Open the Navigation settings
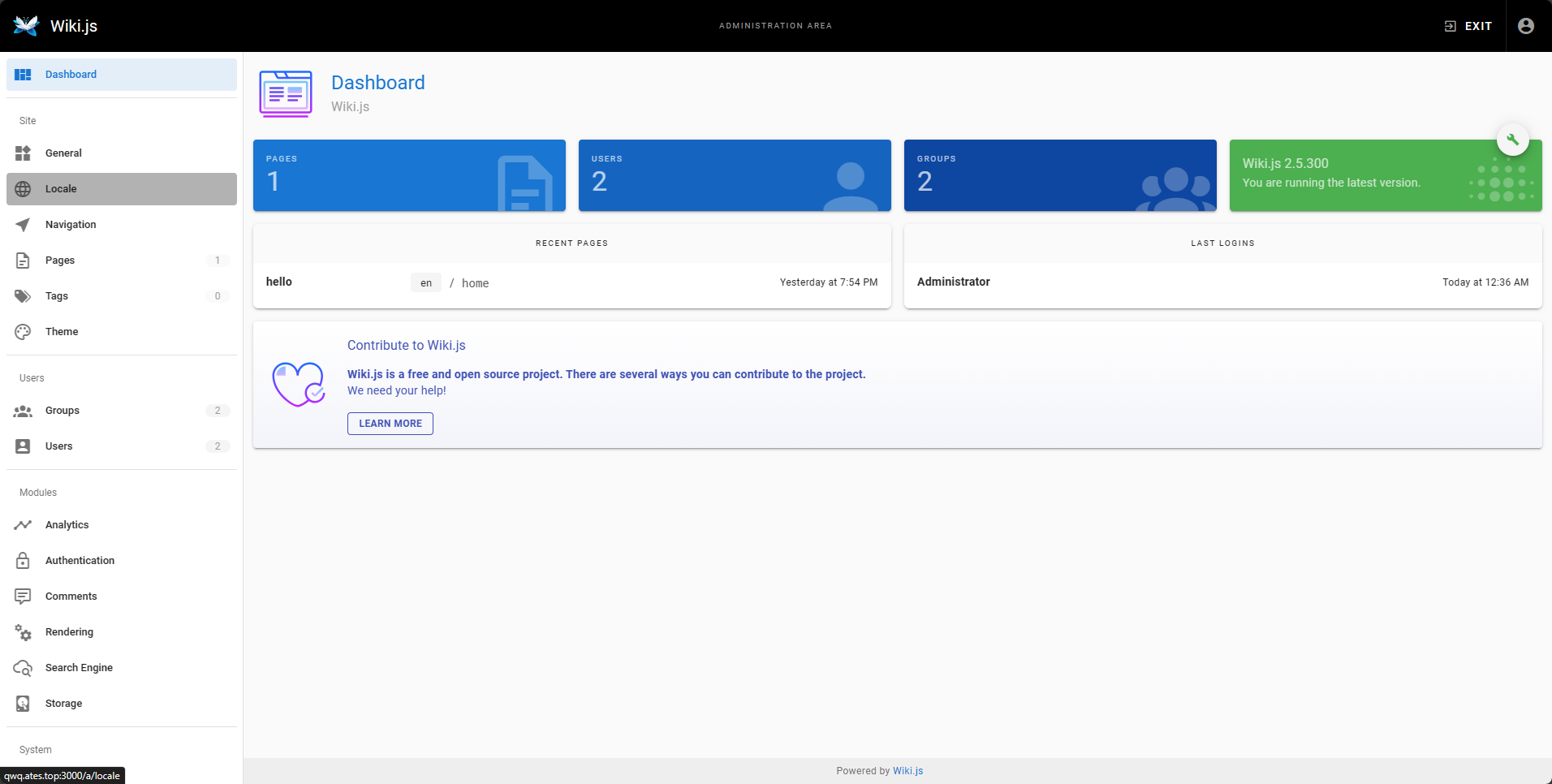Screen dimensions: 1552x784 point(122,225)
